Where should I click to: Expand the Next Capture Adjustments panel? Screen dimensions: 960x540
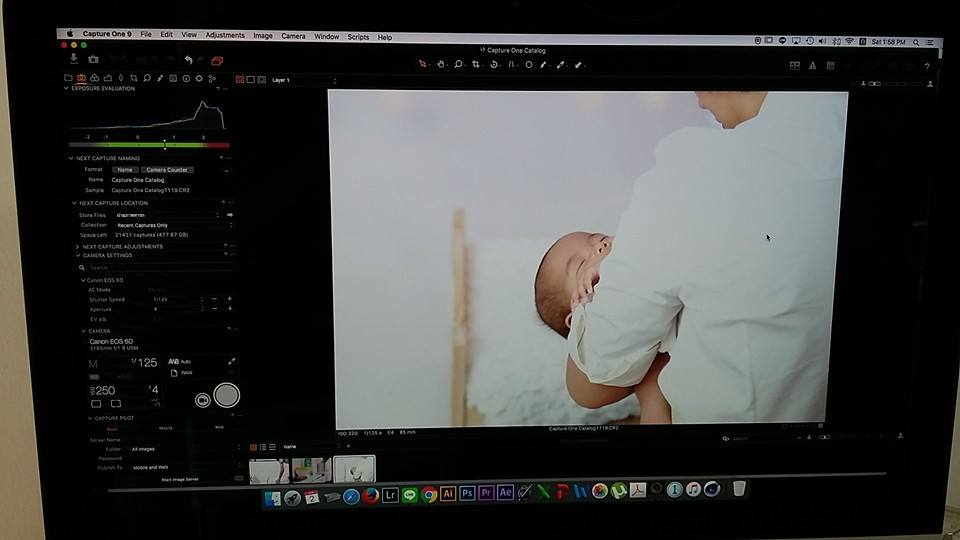coord(77,246)
